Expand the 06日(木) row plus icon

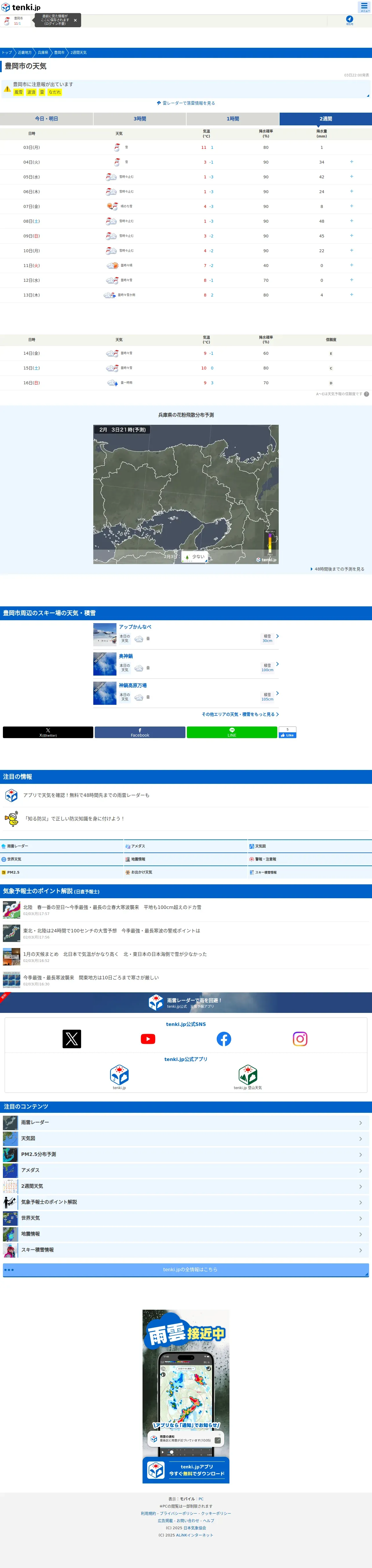pos(351,191)
